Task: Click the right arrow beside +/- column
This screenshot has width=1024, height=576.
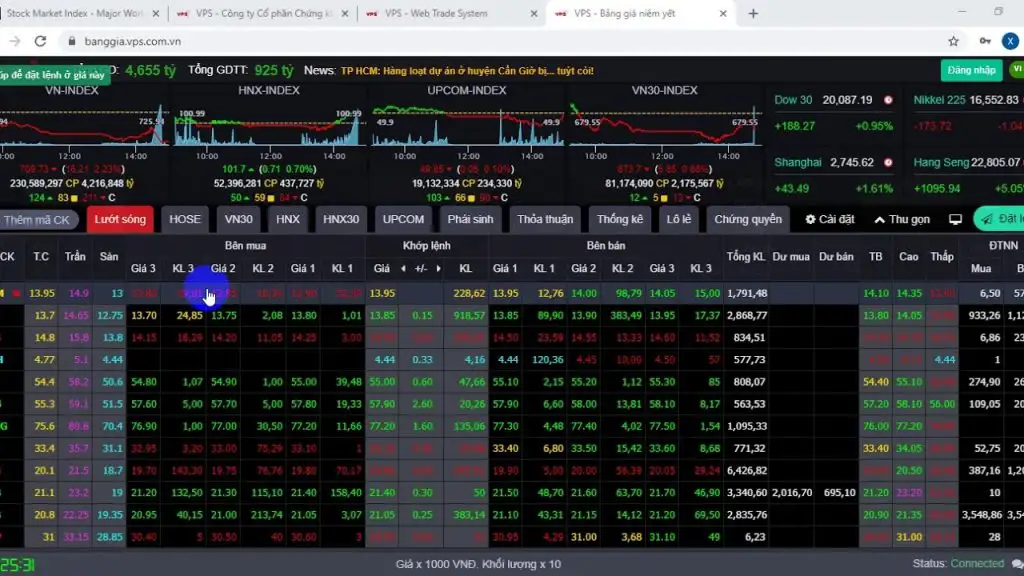Action: 440,269
